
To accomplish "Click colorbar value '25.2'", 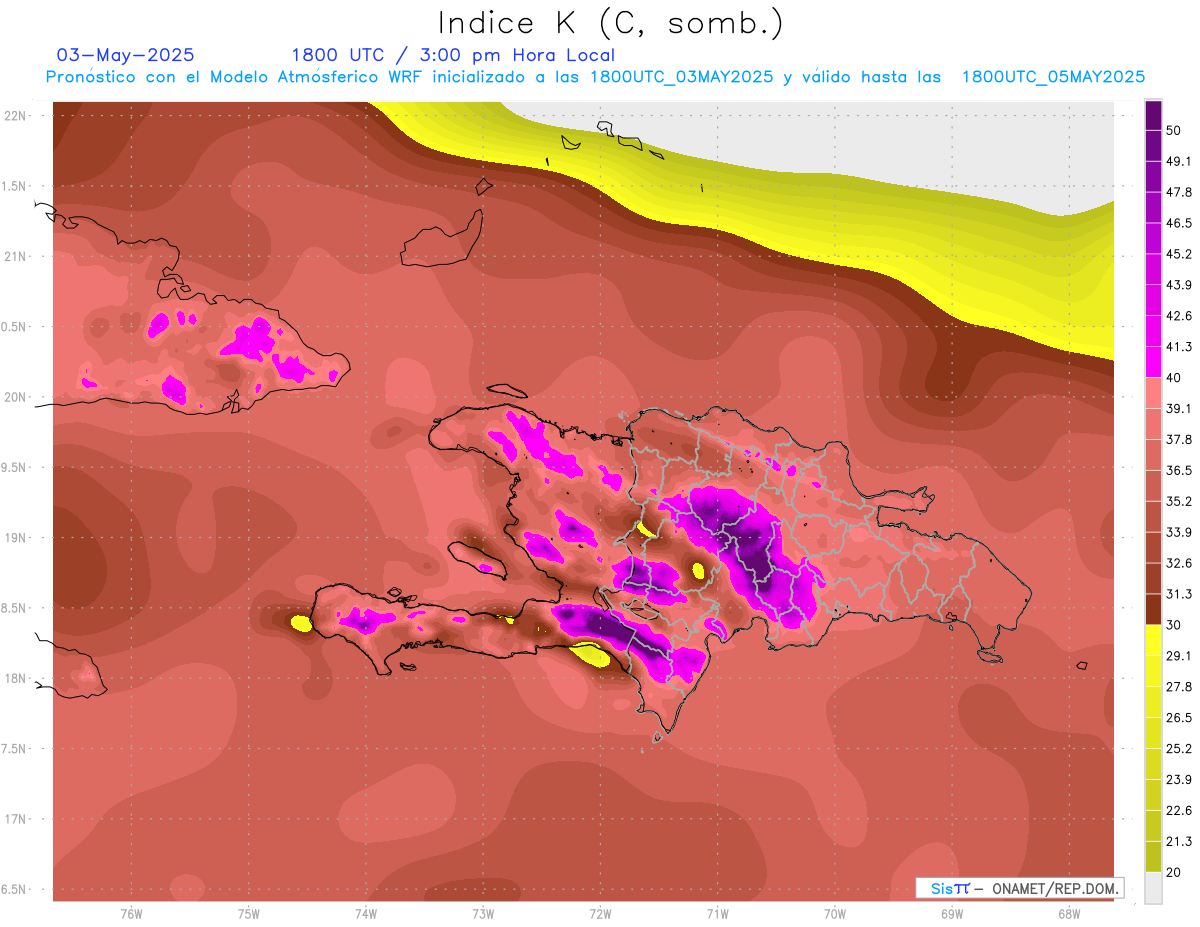I will (1179, 748).
